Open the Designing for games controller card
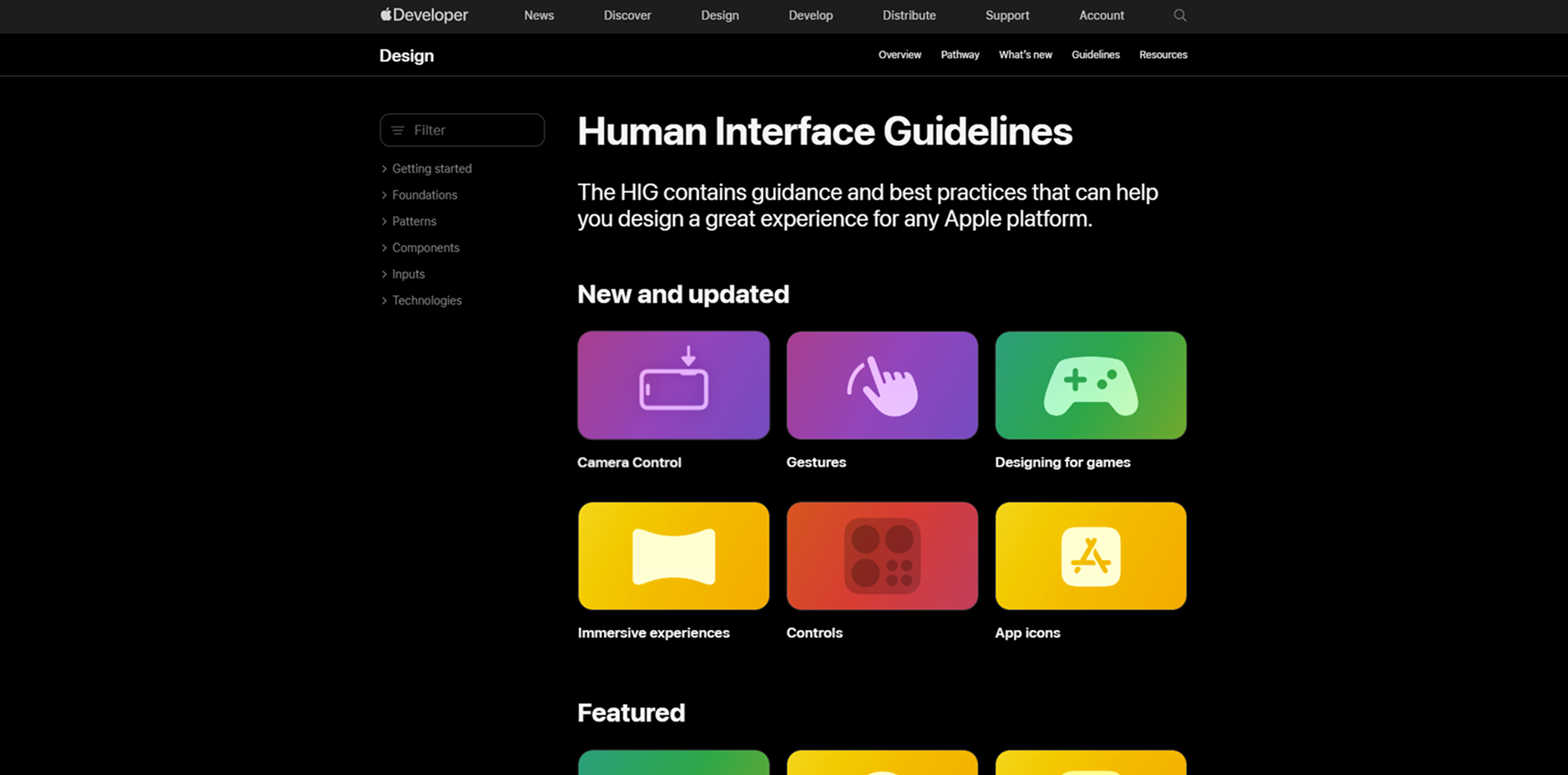 coord(1090,385)
